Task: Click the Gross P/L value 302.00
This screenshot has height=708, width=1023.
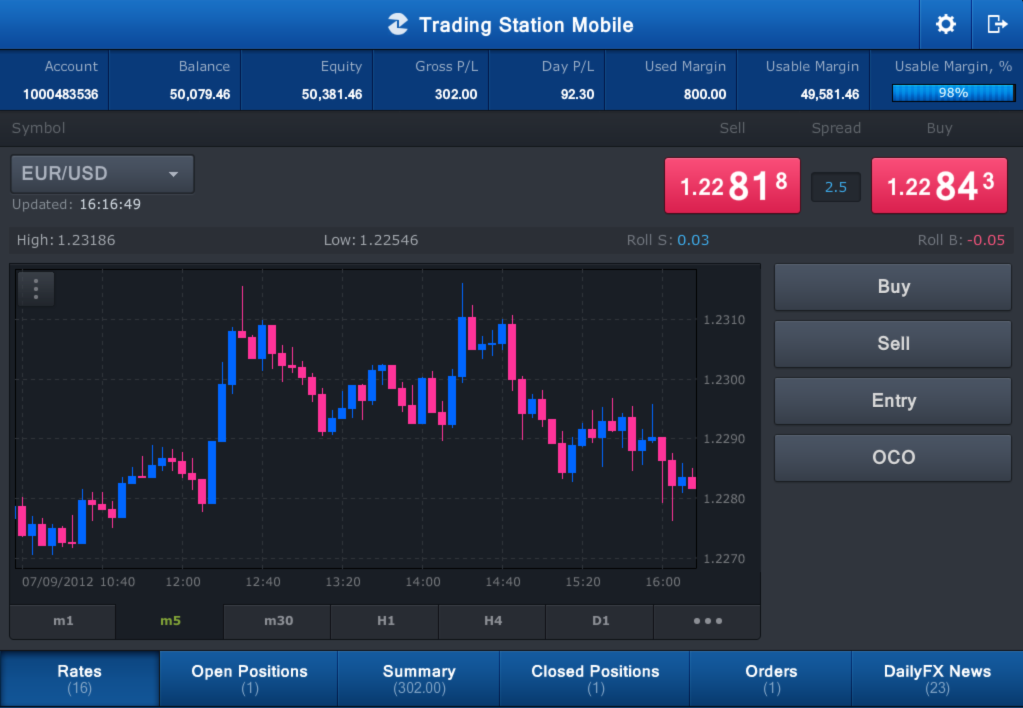Action: coord(456,95)
